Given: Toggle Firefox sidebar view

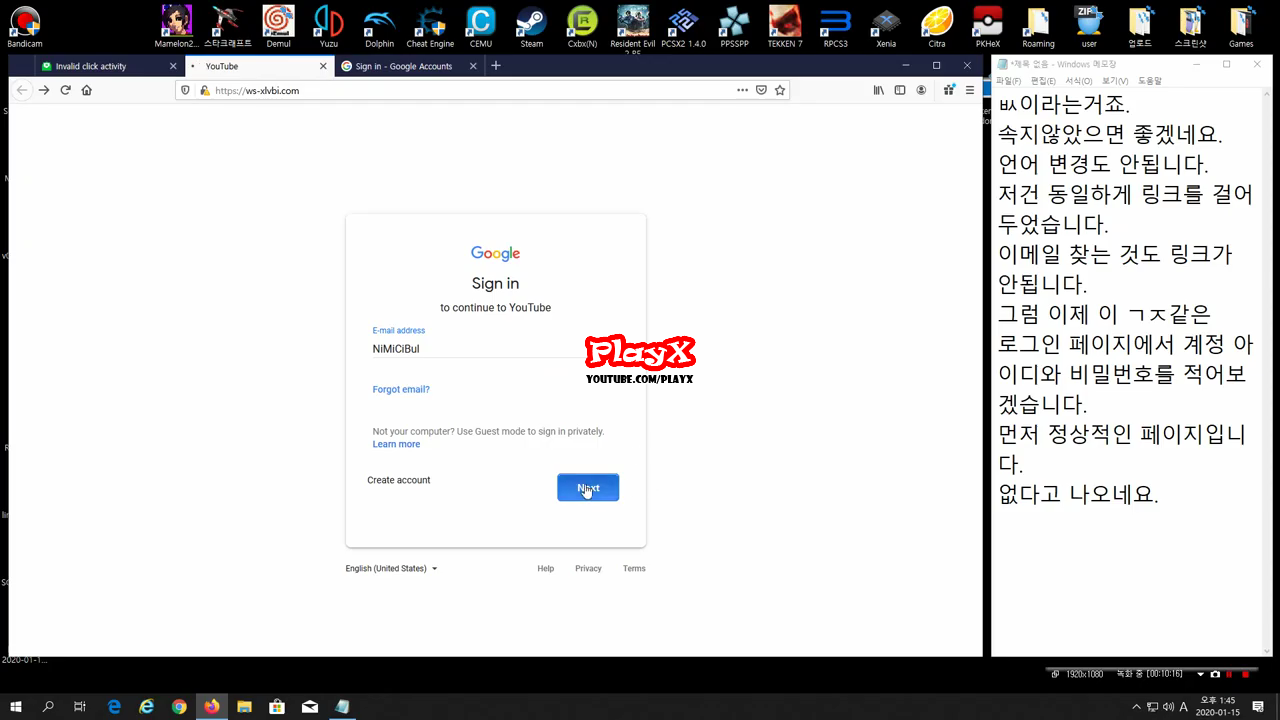Looking at the screenshot, I should click(x=900, y=90).
